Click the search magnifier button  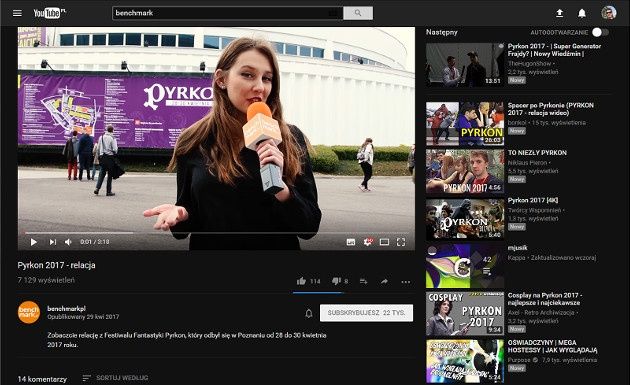pyautogui.click(x=358, y=13)
